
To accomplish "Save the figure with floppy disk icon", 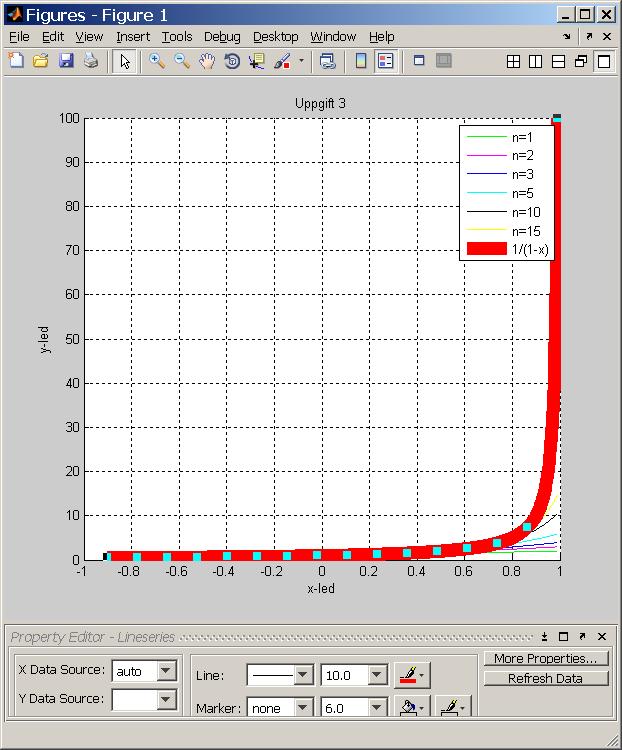I will [x=66, y=61].
